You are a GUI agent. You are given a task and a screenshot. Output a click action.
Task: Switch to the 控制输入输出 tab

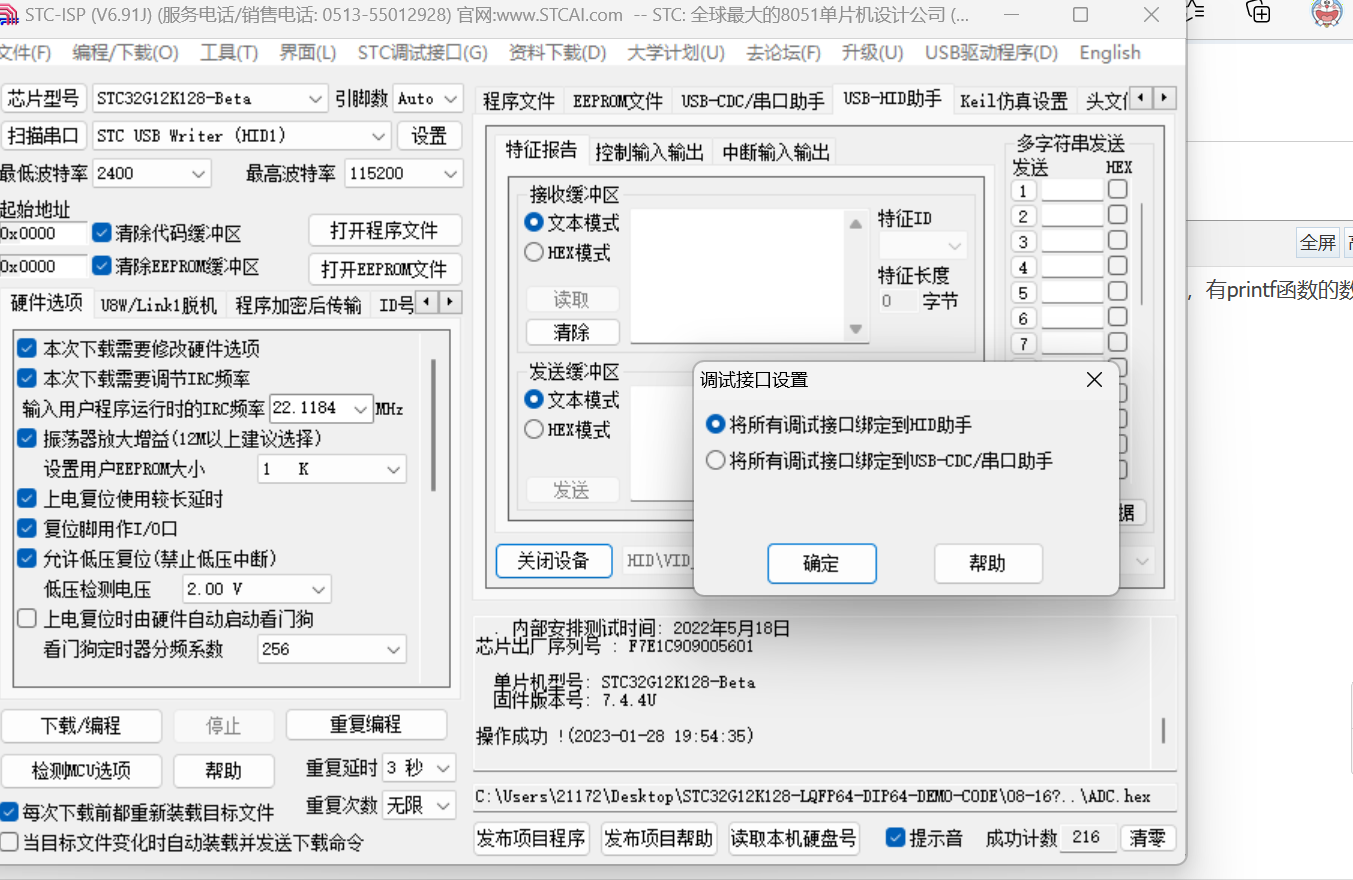pos(650,152)
